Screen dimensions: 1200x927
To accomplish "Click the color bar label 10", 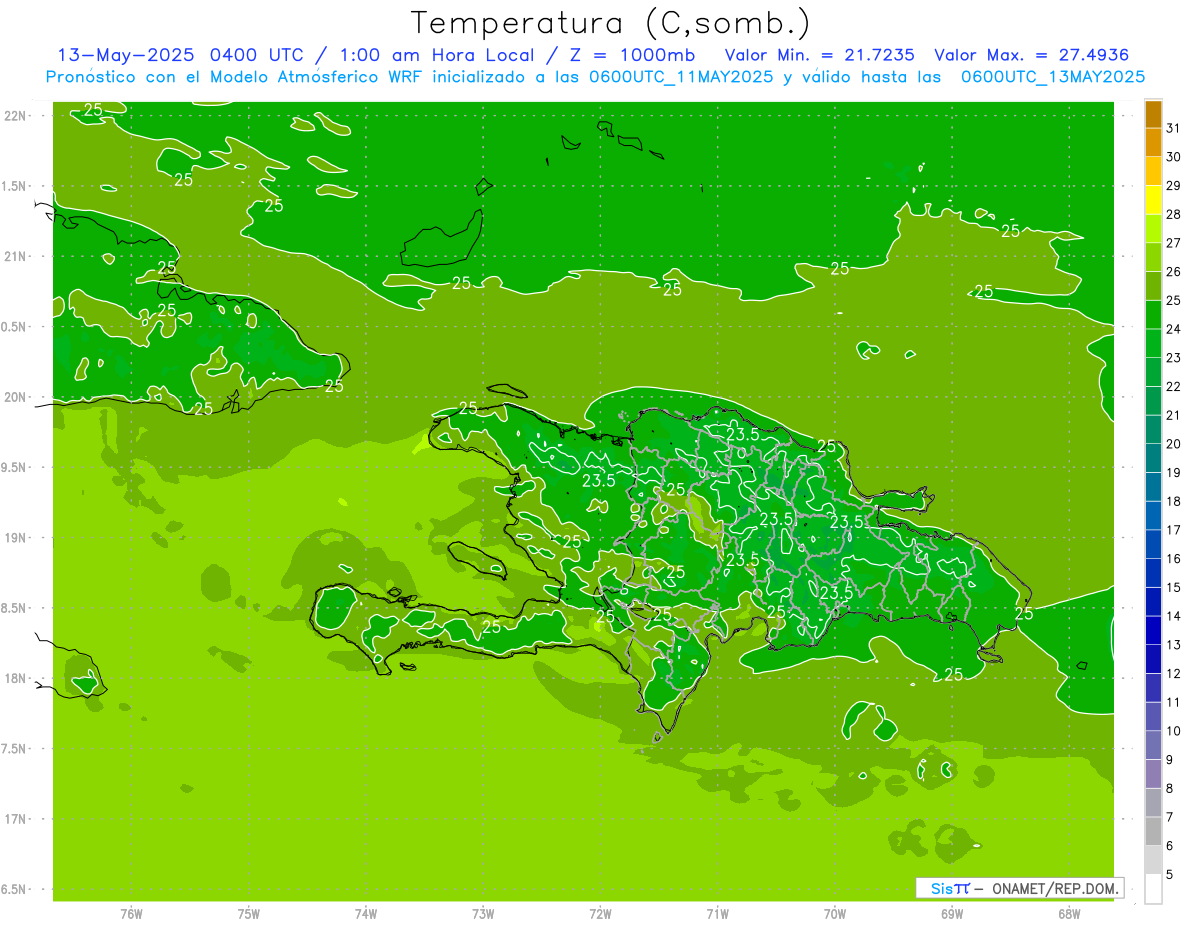I will [x=1173, y=731].
